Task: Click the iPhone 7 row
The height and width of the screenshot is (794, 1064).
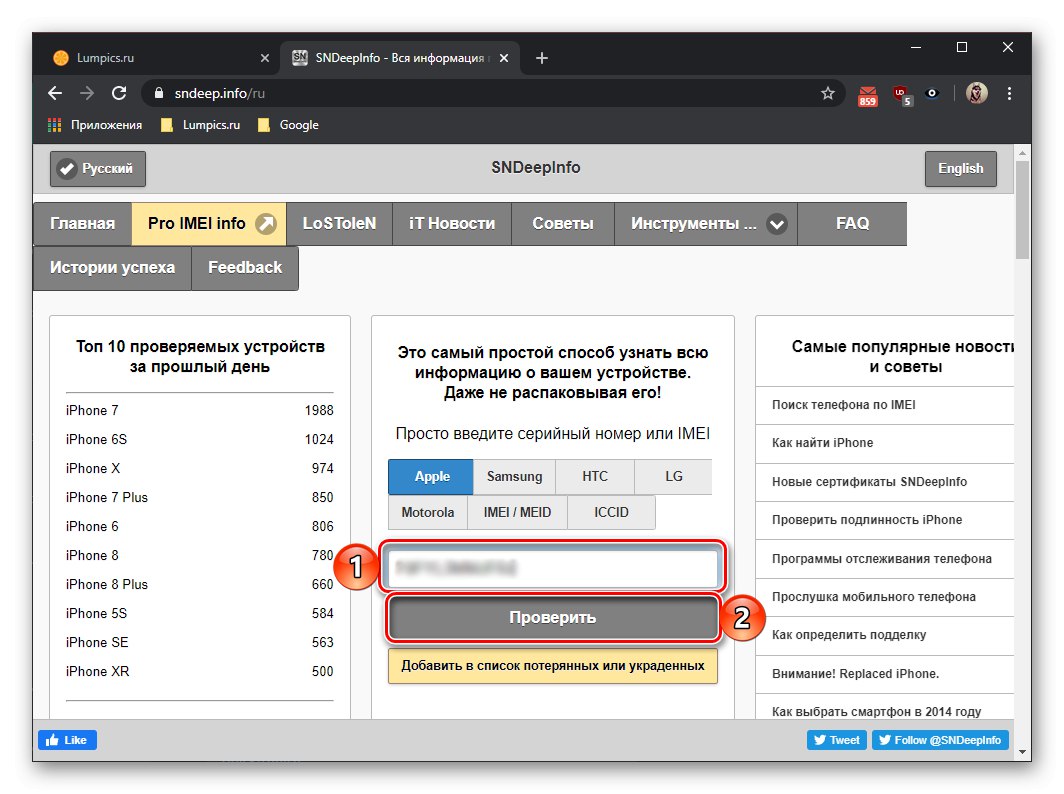Action: 200,411
